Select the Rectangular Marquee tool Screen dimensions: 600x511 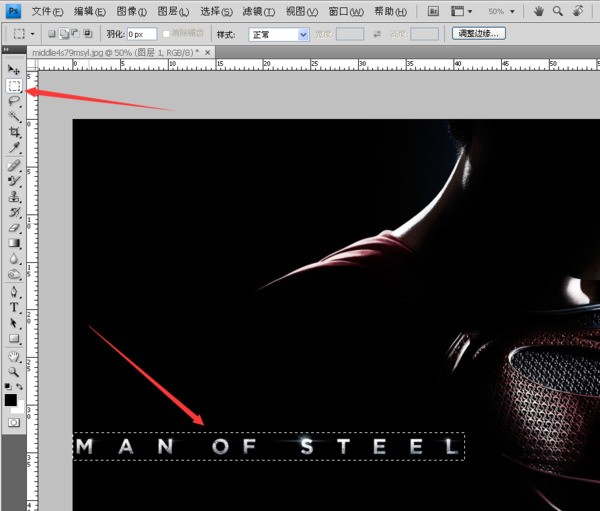tap(14, 86)
